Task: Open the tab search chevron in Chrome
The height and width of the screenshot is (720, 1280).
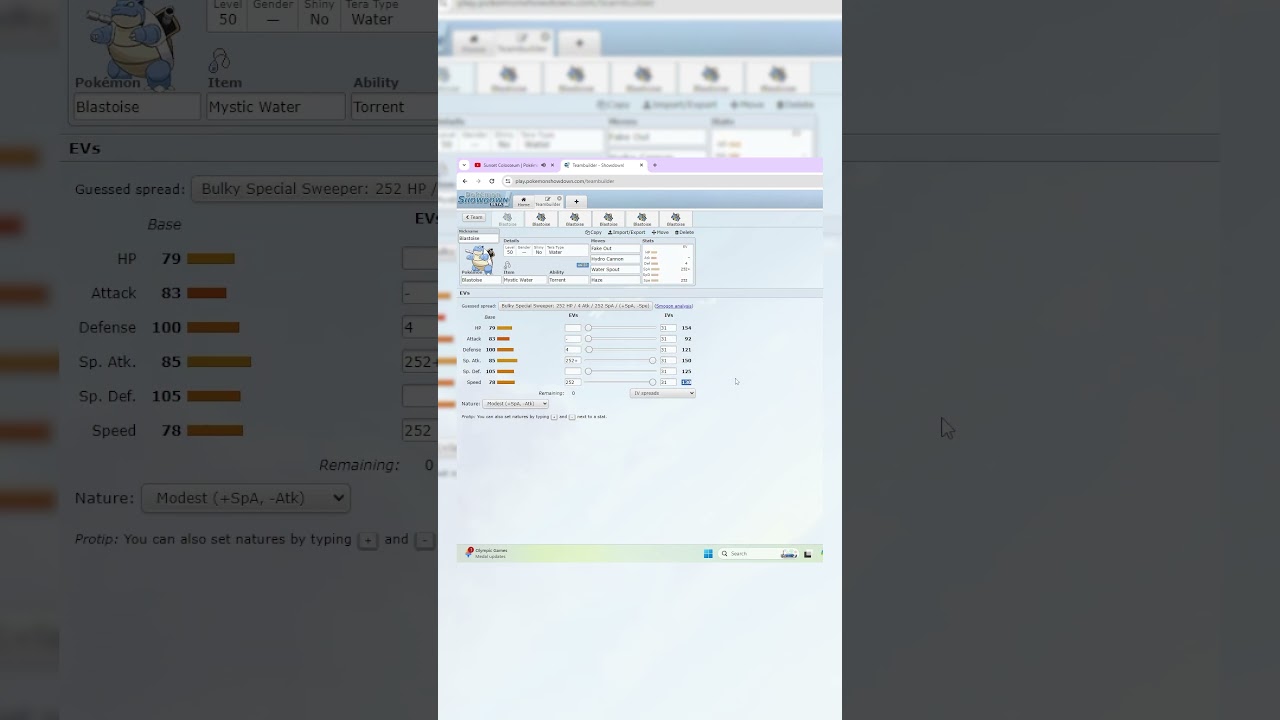Action: (x=464, y=165)
